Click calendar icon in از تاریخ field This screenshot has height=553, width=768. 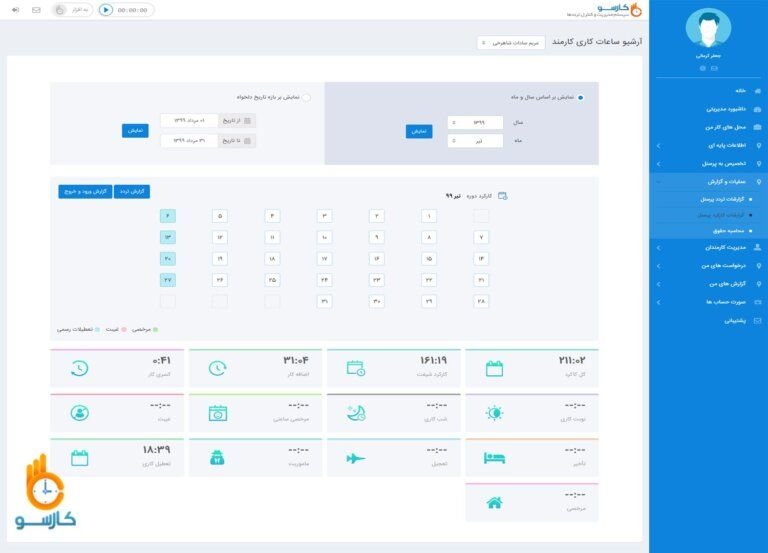pos(247,120)
